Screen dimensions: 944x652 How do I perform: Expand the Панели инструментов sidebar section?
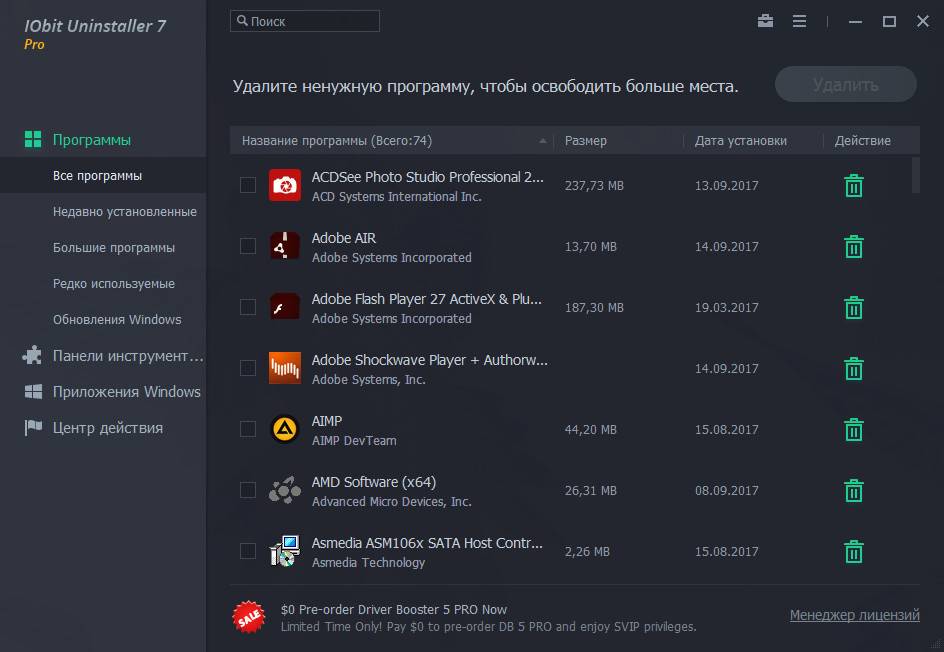(x=127, y=356)
